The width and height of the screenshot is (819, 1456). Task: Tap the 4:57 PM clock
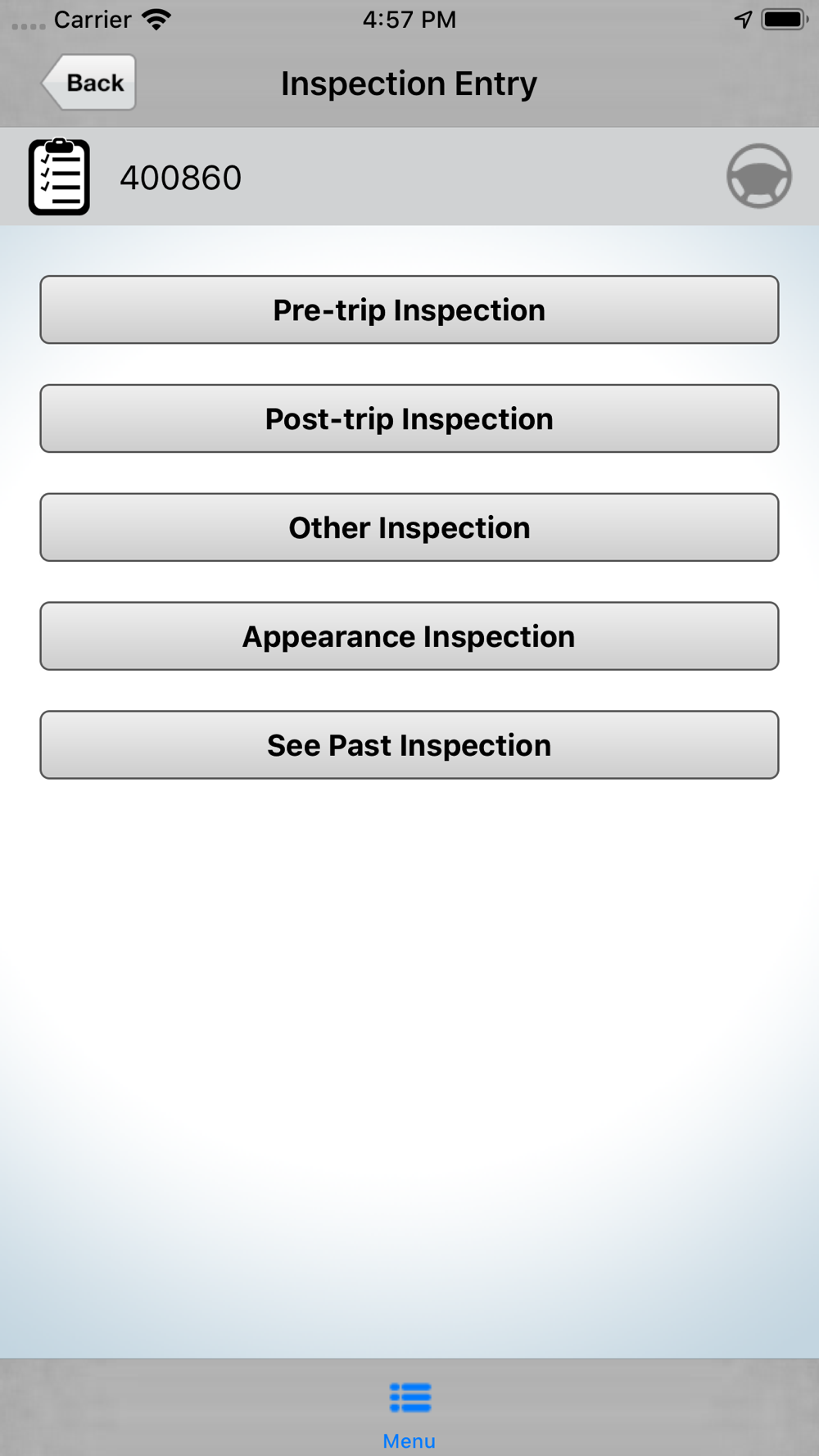click(409, 19)
